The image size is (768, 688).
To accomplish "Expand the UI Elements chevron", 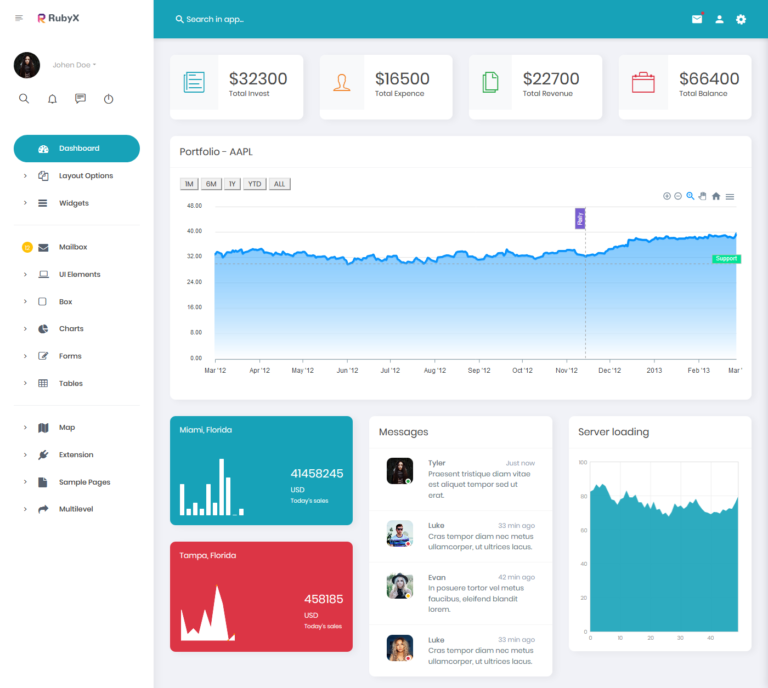I will (25, 274).
